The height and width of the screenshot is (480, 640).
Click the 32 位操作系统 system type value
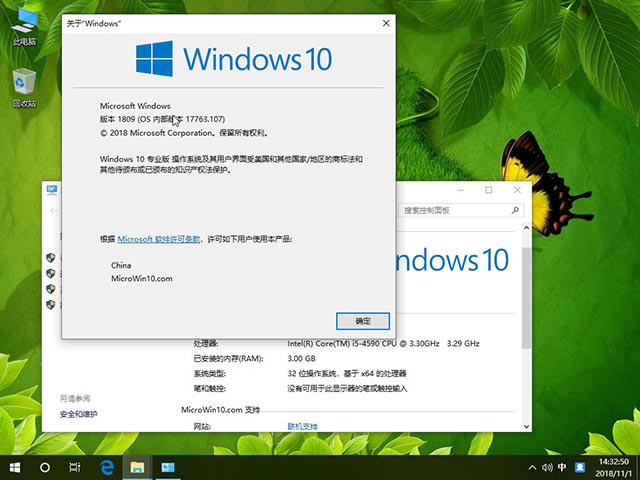[x=347, y=373]
